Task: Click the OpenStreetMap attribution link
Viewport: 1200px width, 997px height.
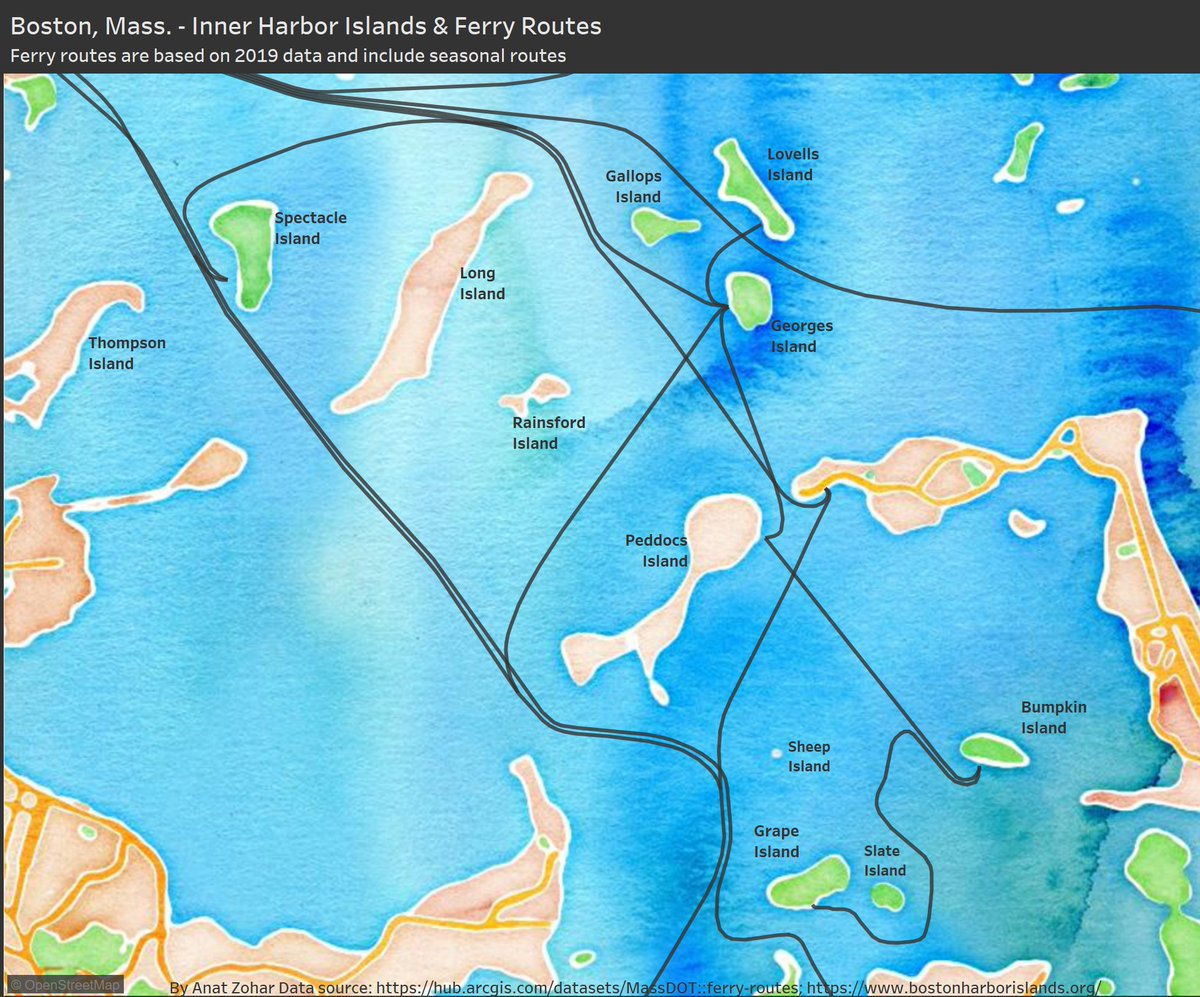Action: [x=66, y=985]
